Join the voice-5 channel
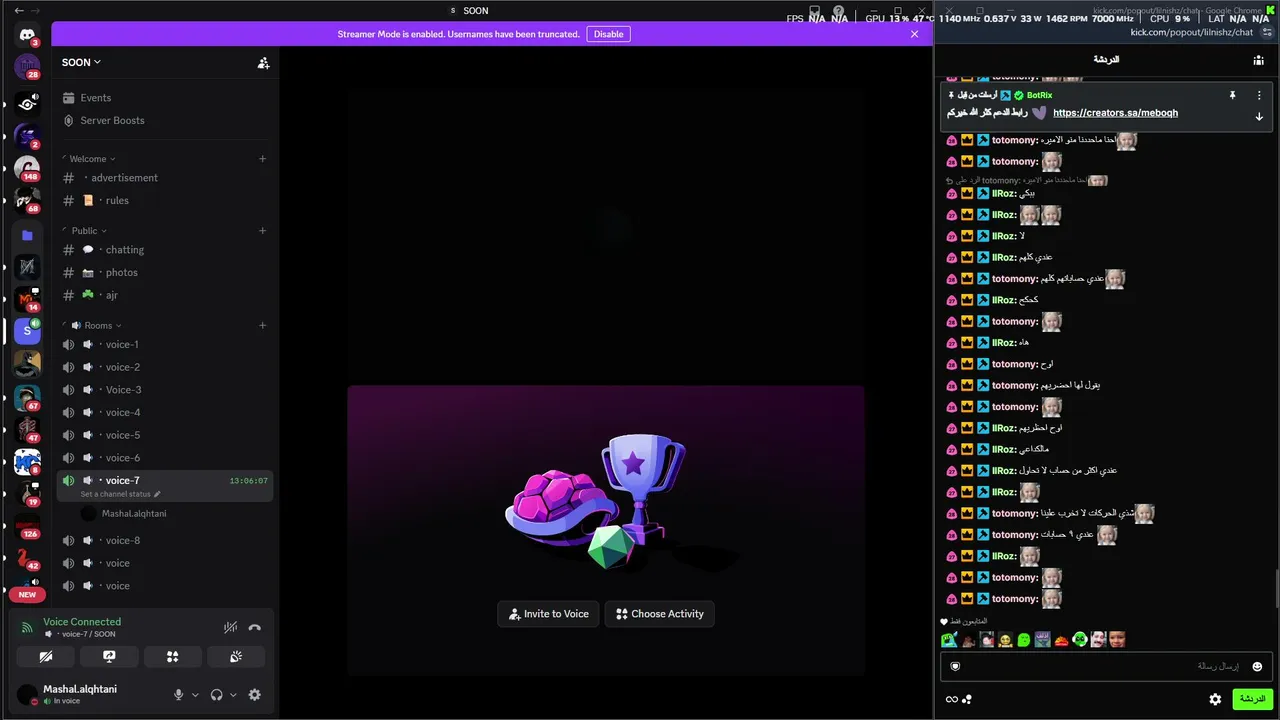Viewport: 1280px width, 720px height. pyautogui.click(x=165, y=436)
